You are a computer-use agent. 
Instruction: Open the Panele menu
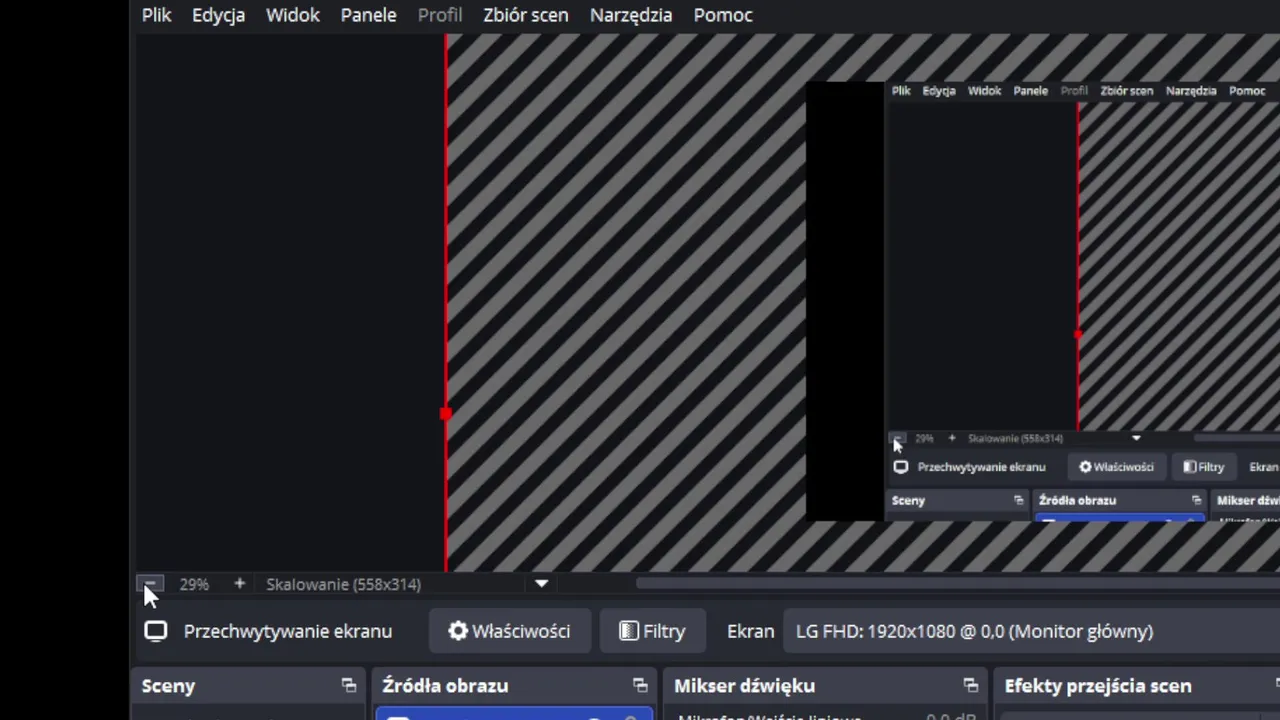tap(369, 15)
